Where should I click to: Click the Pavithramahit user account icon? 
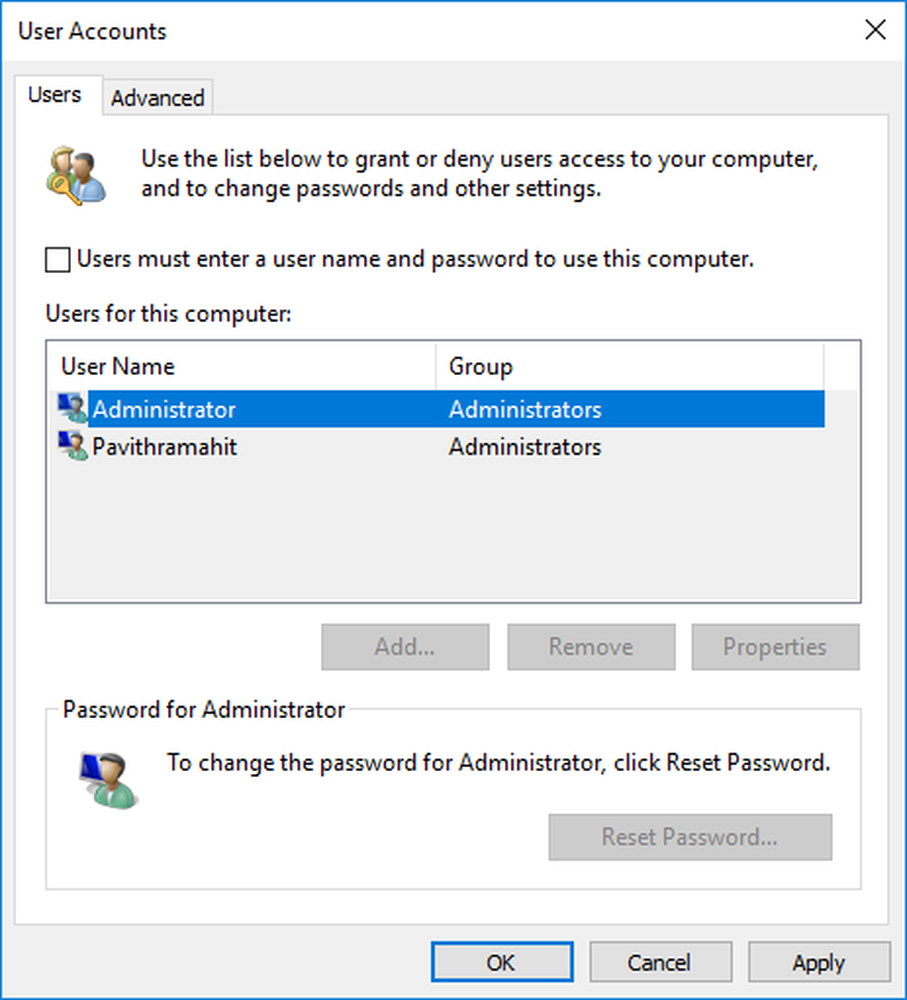coord(73,446)
